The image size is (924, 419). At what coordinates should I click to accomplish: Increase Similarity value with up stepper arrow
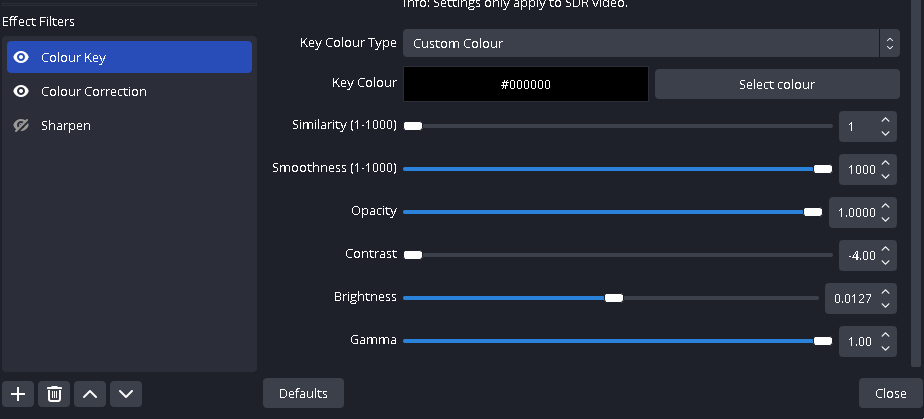click(x=885, y=120)
